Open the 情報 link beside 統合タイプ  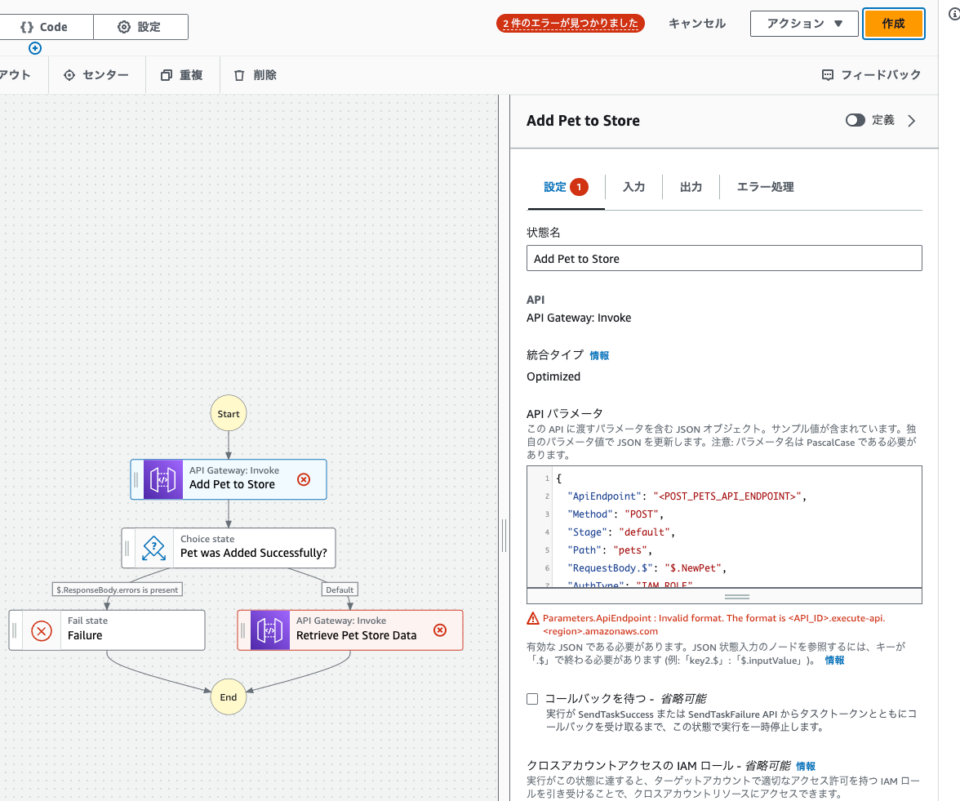click(599, 356)
